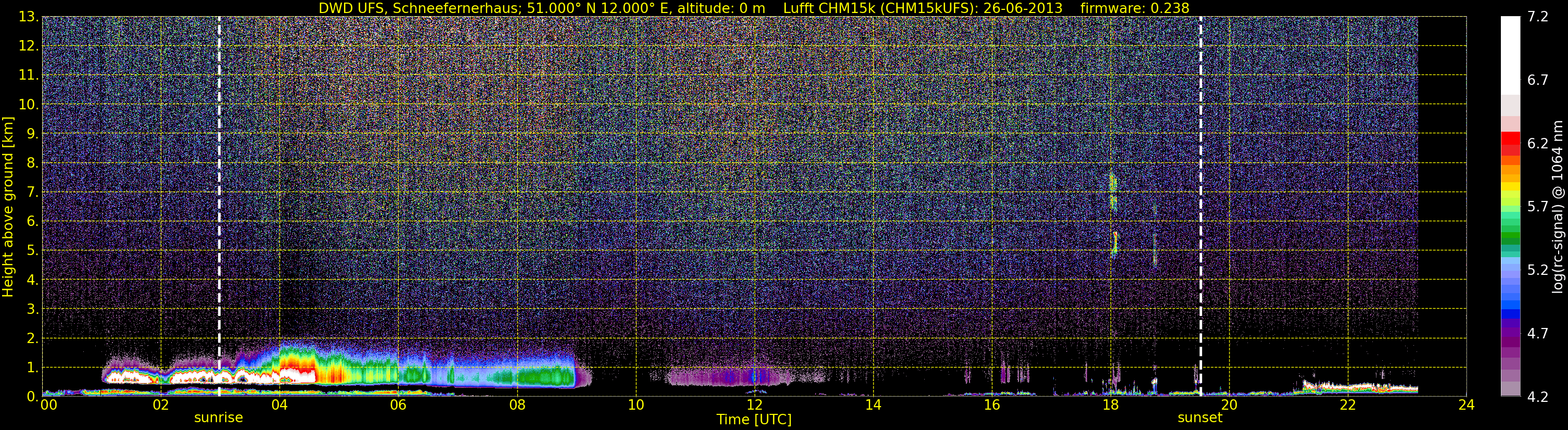Viewport: 1568px width, 430px height.
Task: Click the time axis tick label "08"
Action: click(x=517, y=405)
